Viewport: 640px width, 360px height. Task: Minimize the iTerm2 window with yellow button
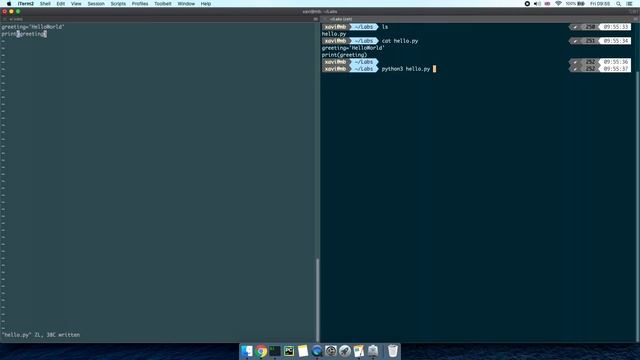click(11, 11)
